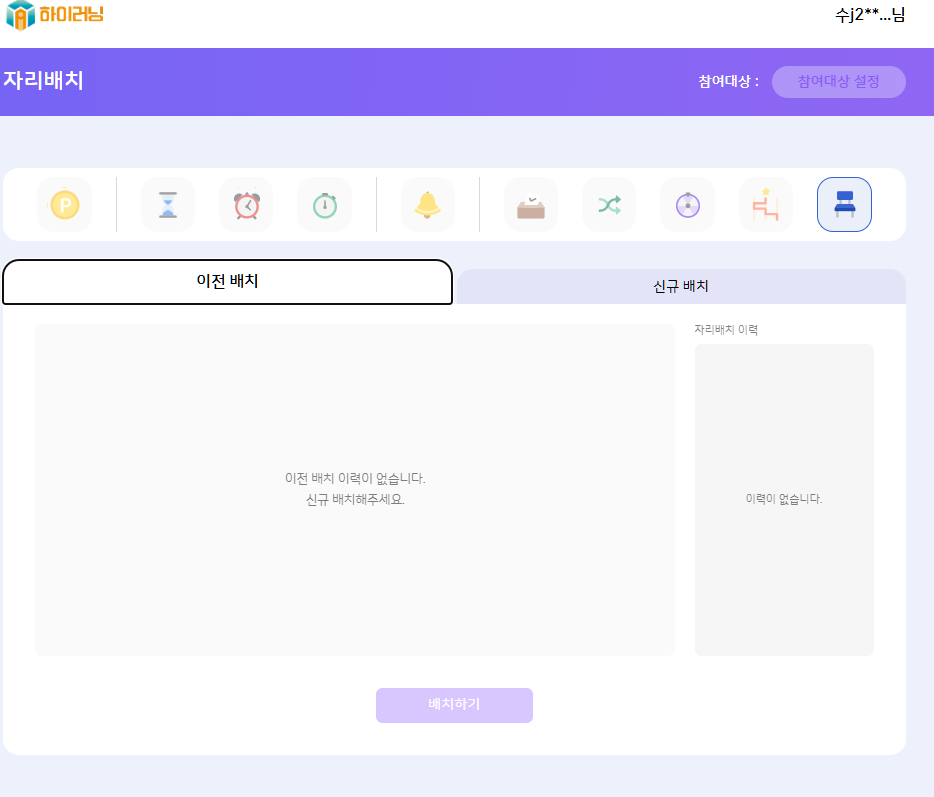This screenshot has height=797, width=934.
Task: Open the green stopwatch tool
Action: tap(324, 205)
